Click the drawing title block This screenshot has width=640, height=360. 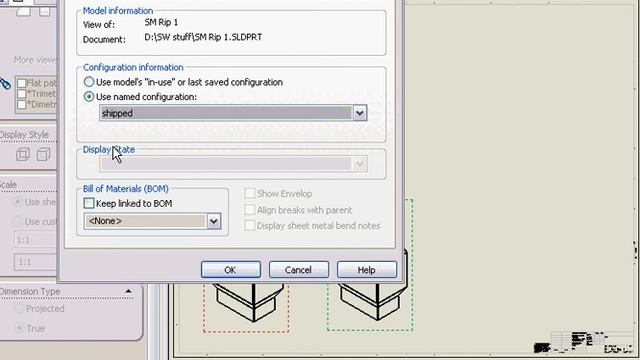click(584, 342)
